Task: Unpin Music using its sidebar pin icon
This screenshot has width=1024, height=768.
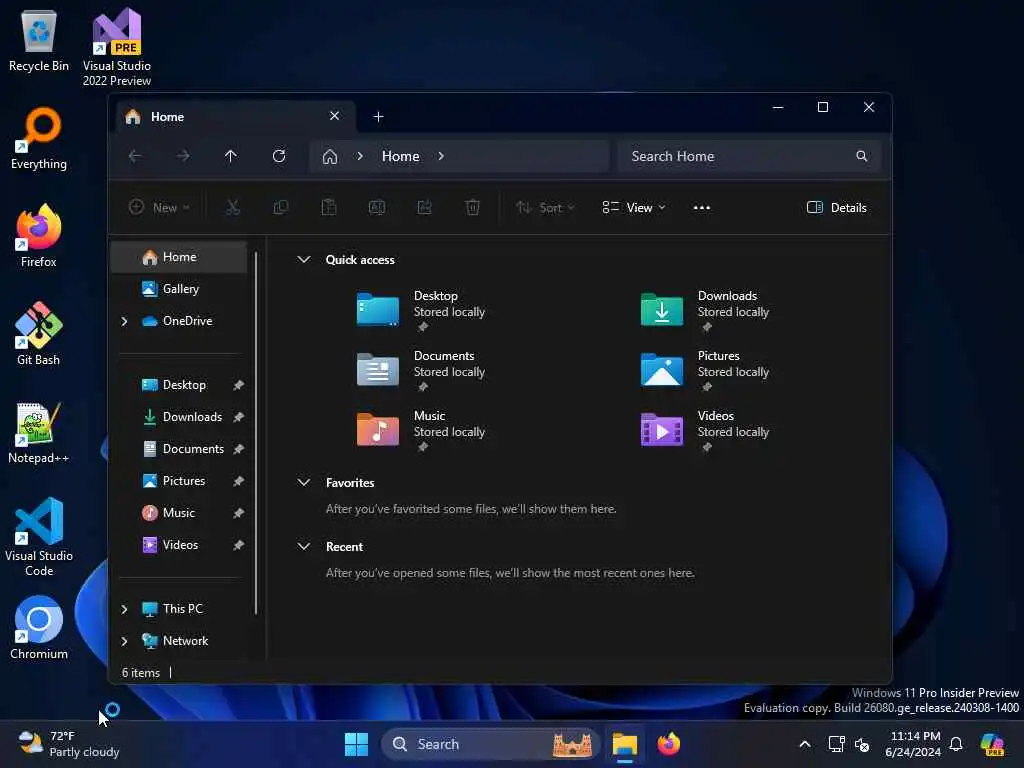Action: (239, 513)
